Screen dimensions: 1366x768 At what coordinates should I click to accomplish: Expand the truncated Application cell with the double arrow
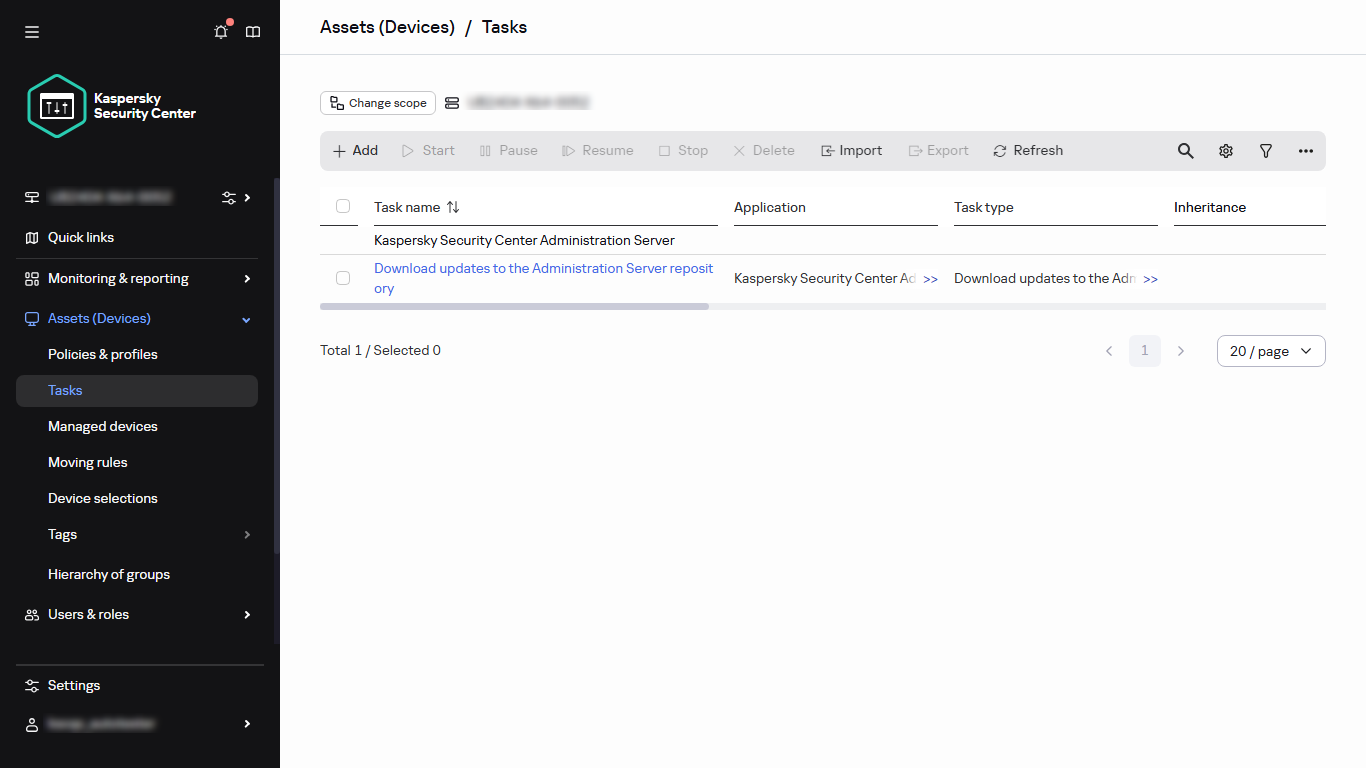coord(929,279)
